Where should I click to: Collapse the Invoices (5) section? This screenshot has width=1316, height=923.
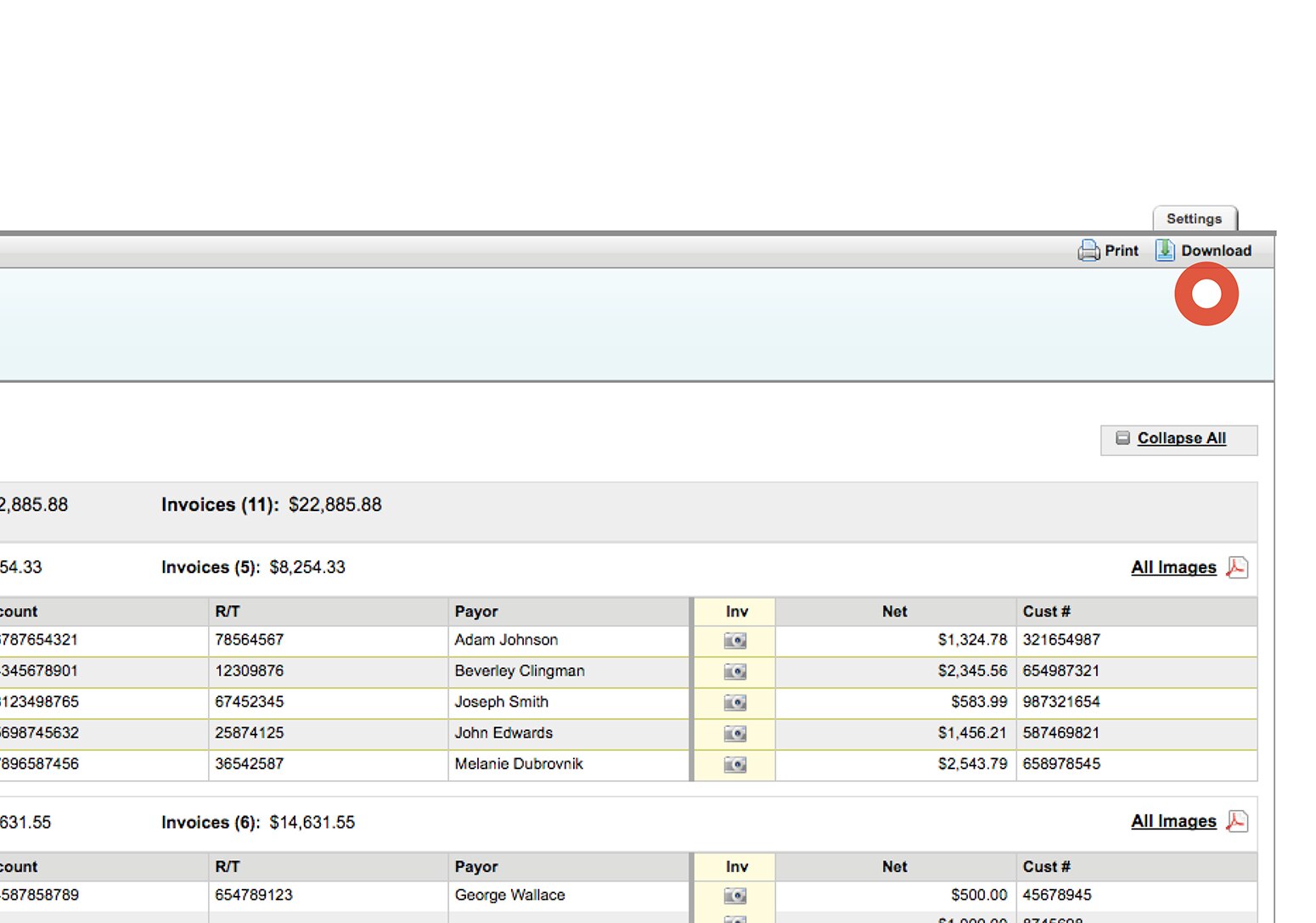coord(207,567)
